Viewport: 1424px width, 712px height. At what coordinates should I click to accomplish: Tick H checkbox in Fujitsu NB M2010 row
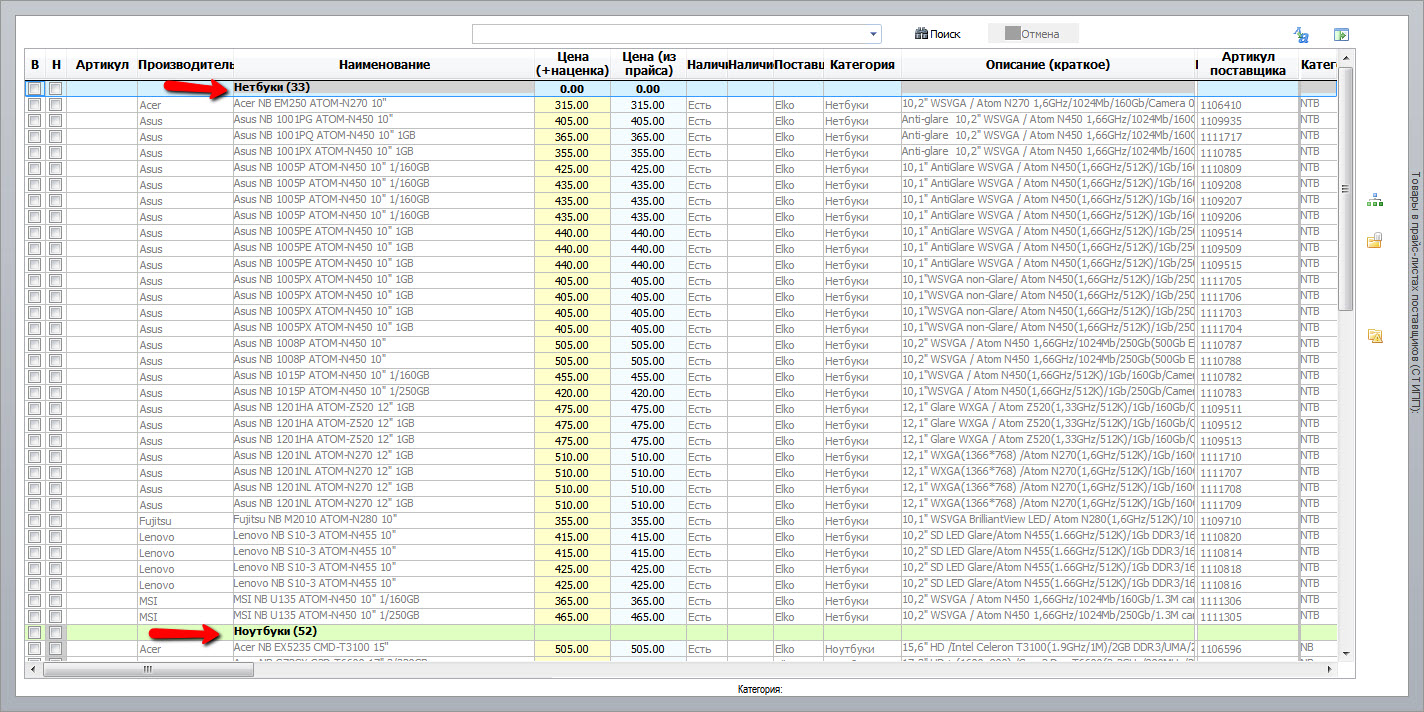coord(56,521)
